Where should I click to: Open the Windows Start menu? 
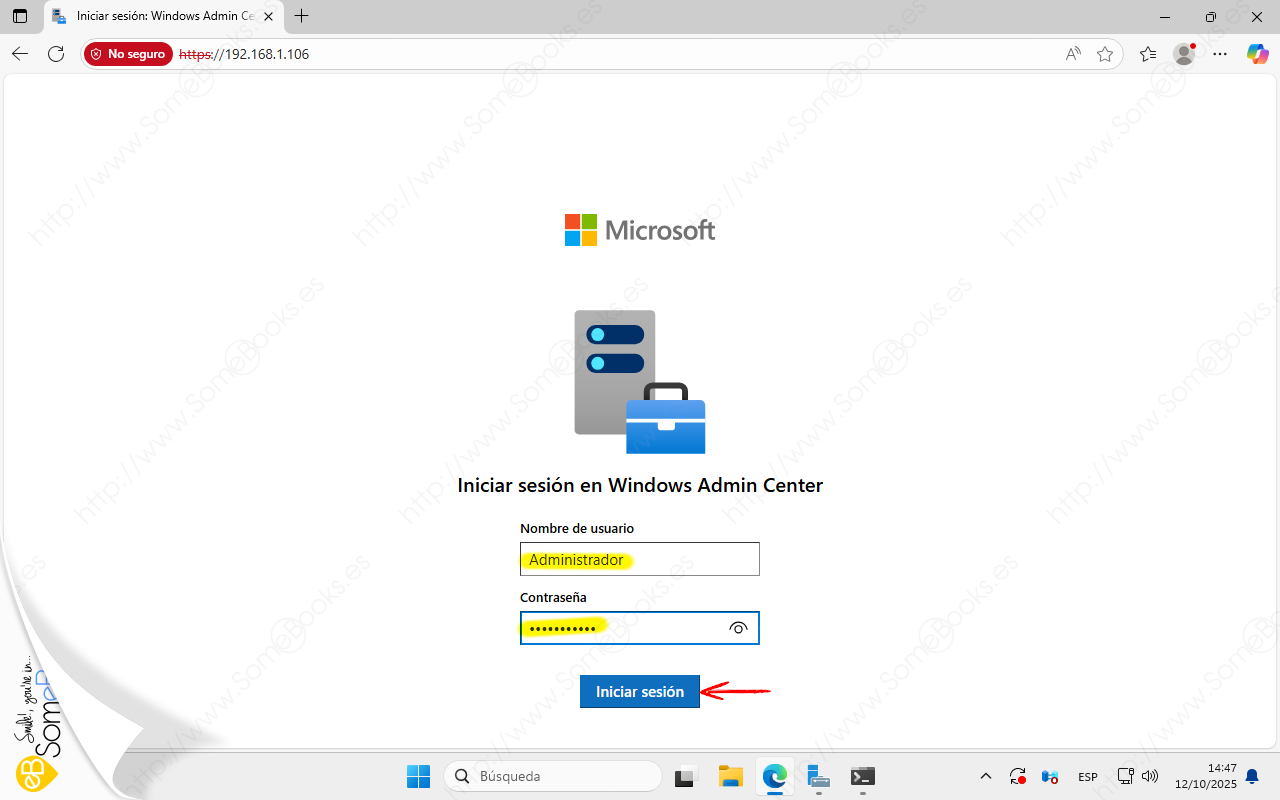pyautogui.click(x=418, y=776)
